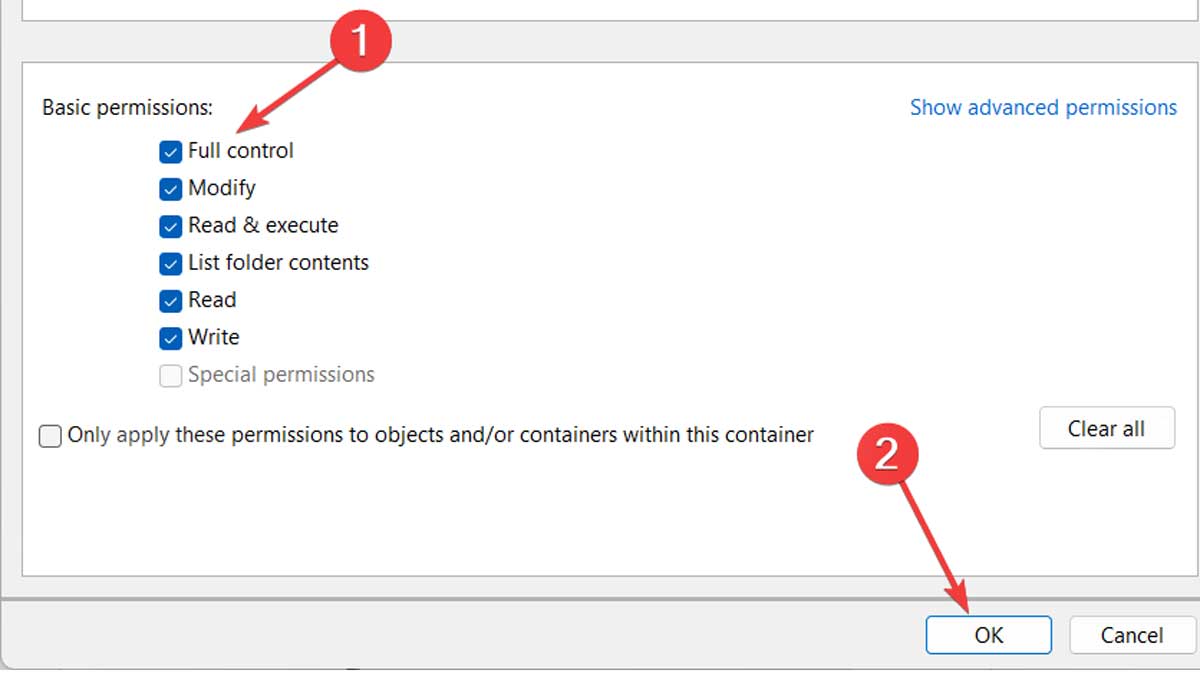This screenshot has width=1200, height=673.
Task: Re-enable the Modify permission
Action: click(x=170, y=188)
